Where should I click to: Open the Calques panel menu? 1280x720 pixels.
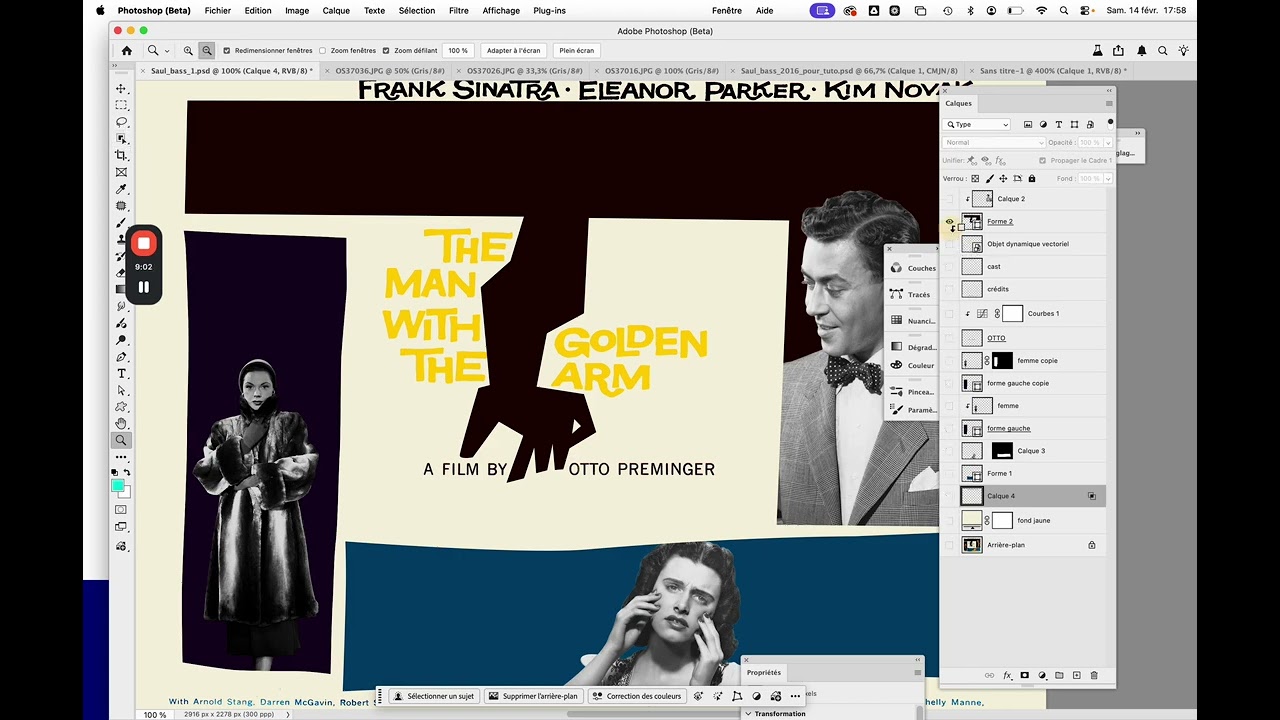tap(1108, 103)
